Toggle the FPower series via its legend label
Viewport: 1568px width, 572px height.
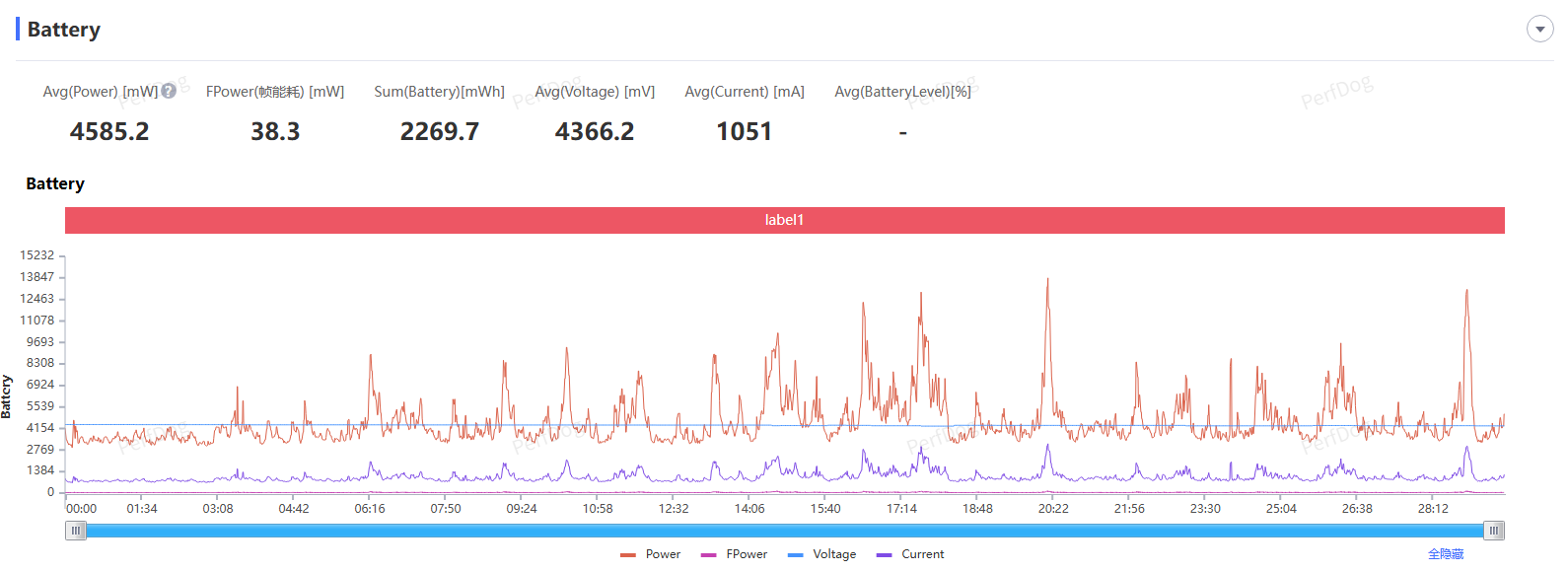[747, 554]
